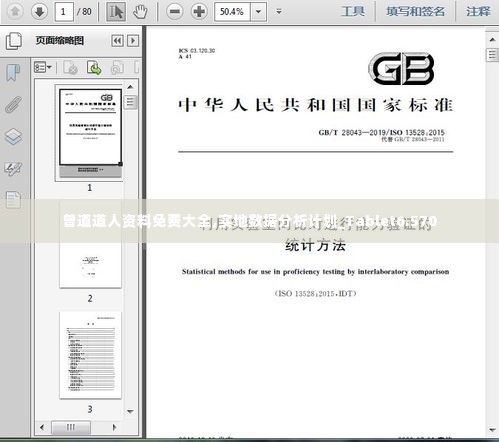The height and width of the screenshot is (442, 499).
Task: Go to next page arrow
Action: coord(39,12)
